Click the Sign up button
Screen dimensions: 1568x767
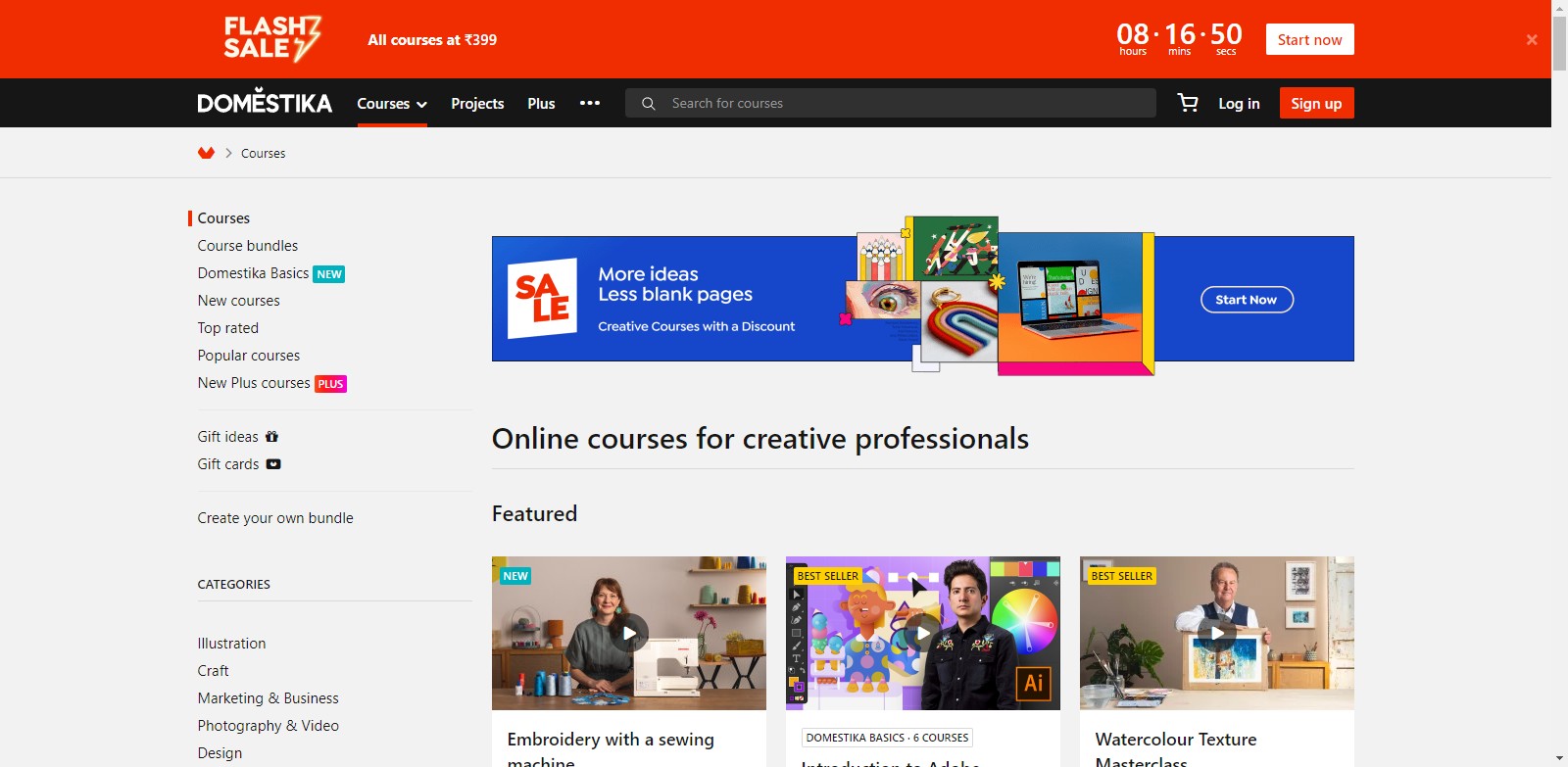pyautogui.click(x=1316, y=104)
